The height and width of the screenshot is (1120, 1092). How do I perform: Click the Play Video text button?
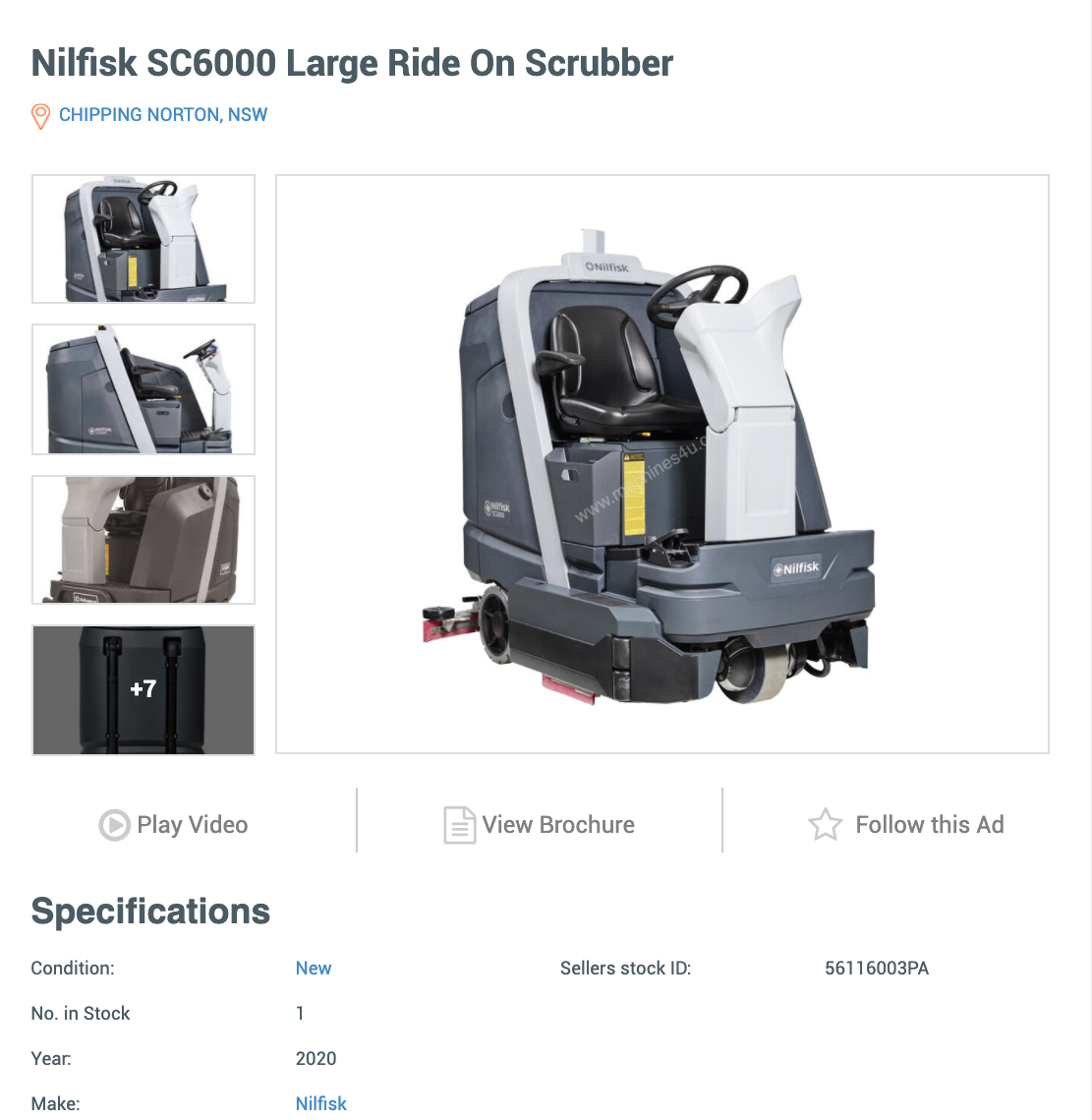tap(192, 825)
